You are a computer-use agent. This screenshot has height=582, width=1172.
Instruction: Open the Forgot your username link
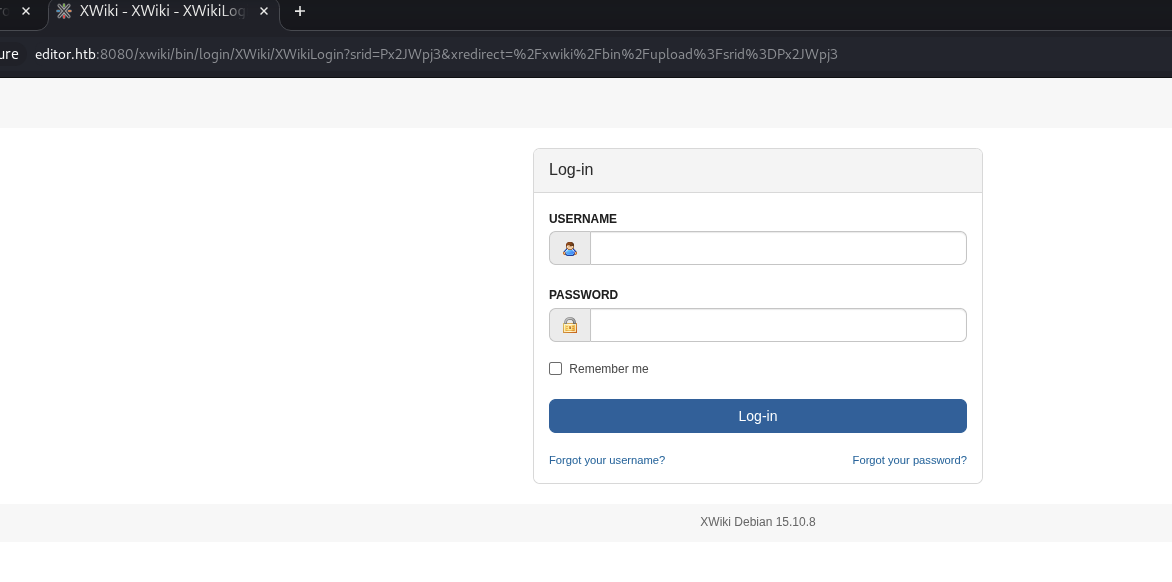[x=607, y=460]
